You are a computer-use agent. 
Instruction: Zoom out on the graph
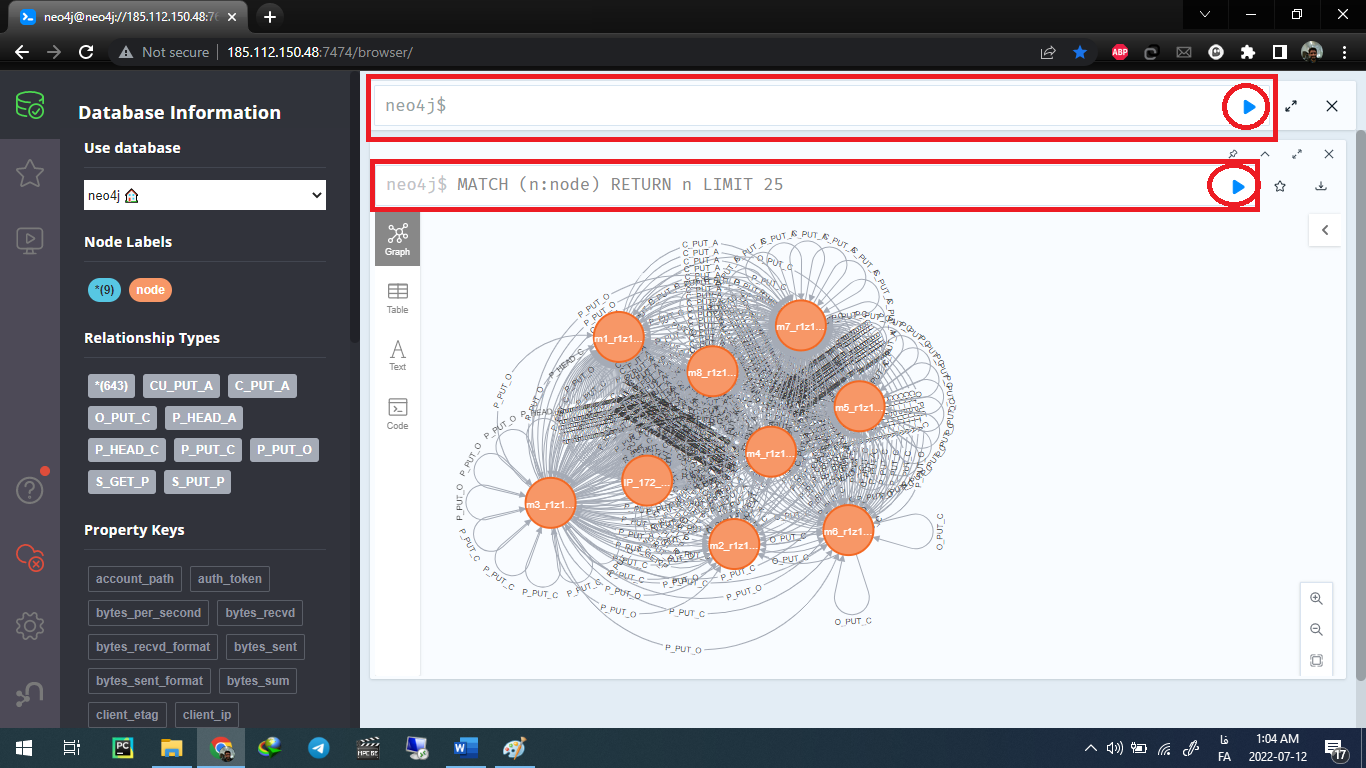click(1316, 630)
